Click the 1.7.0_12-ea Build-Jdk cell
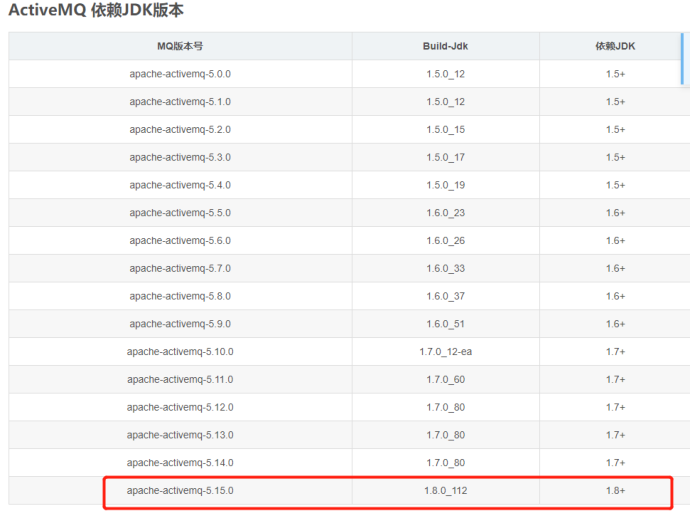690x511 pixels. coord(445,352)
